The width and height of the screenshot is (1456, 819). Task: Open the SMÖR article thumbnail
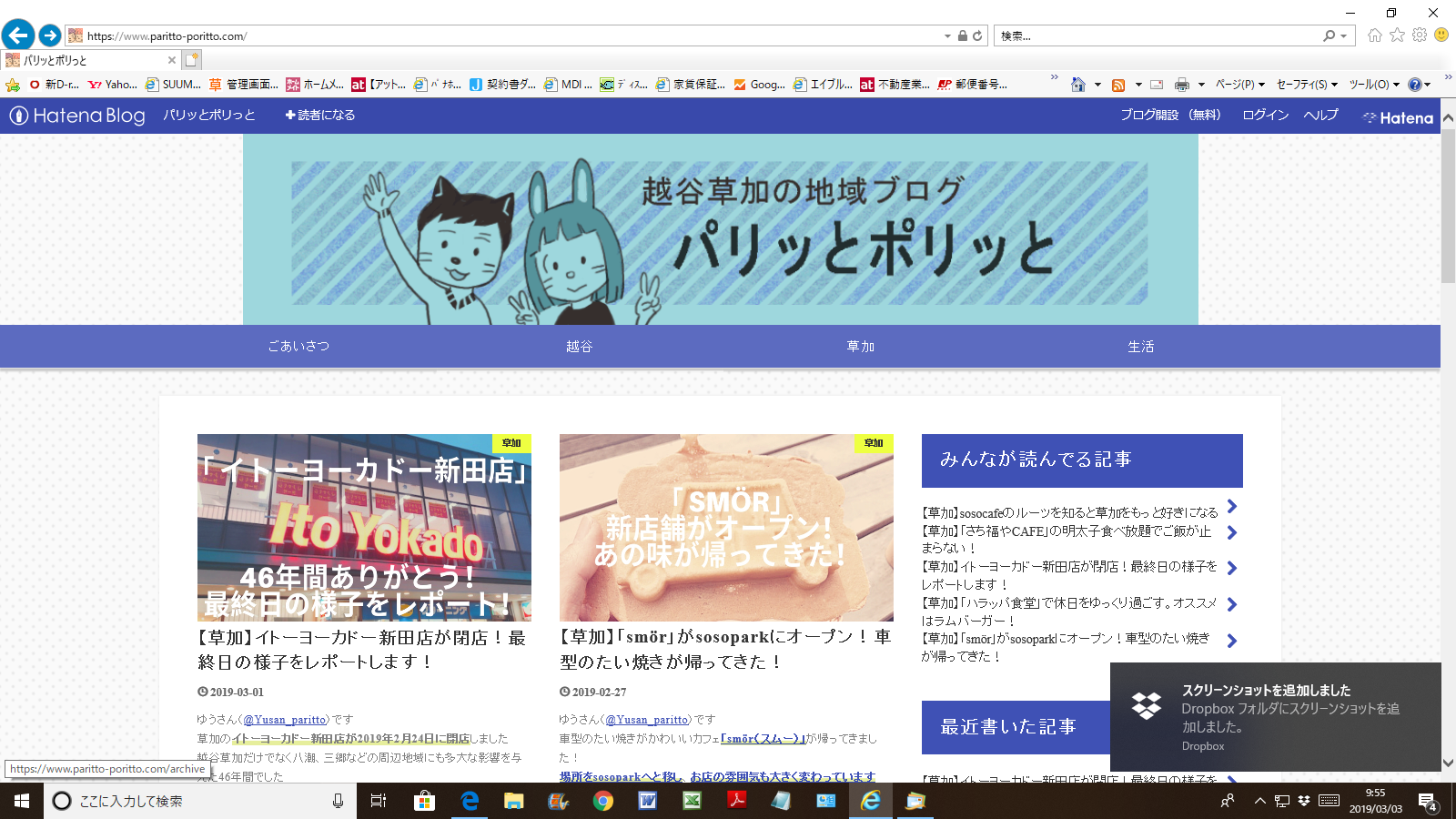point(726,528)
